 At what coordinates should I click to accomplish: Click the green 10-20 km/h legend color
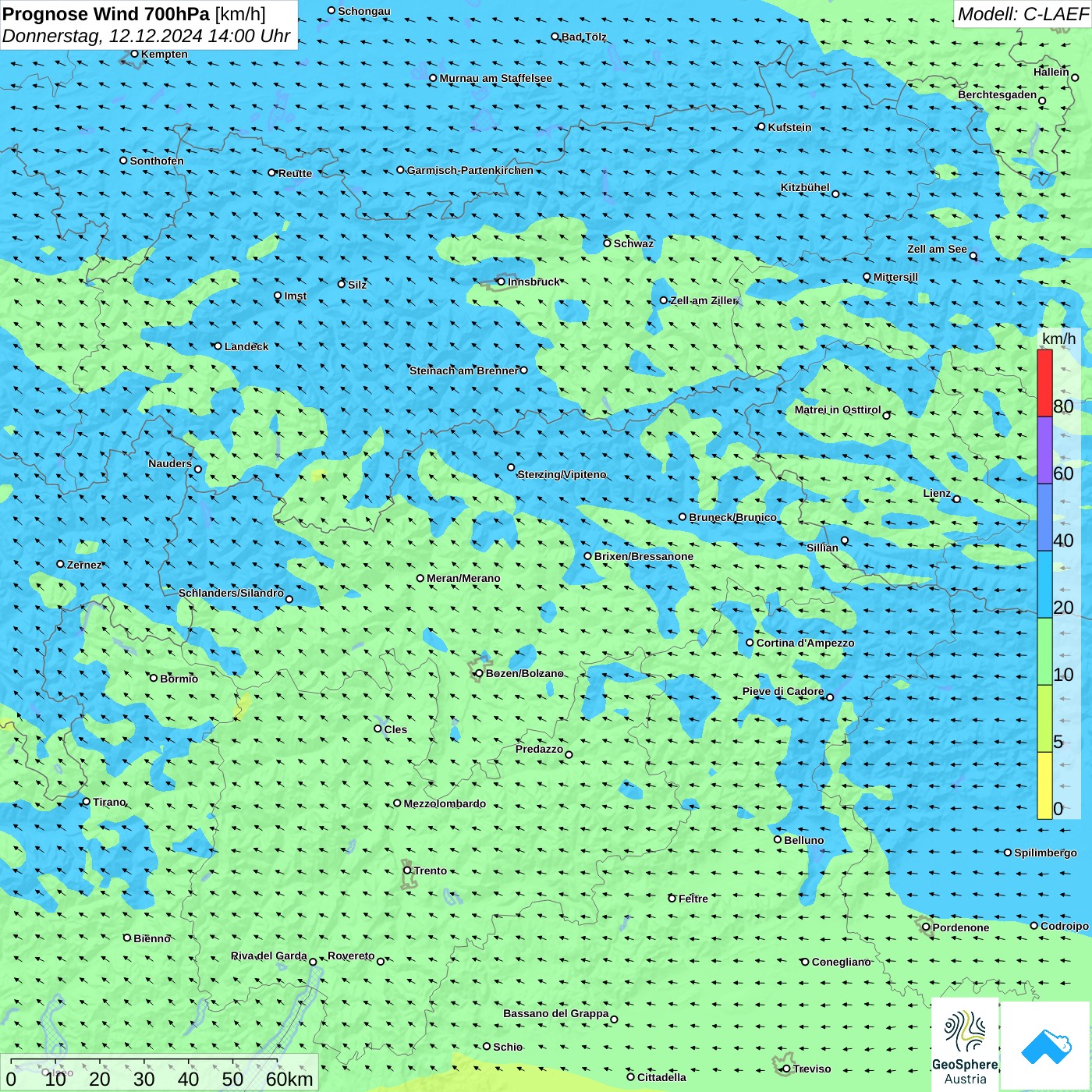coord(1044,651)
